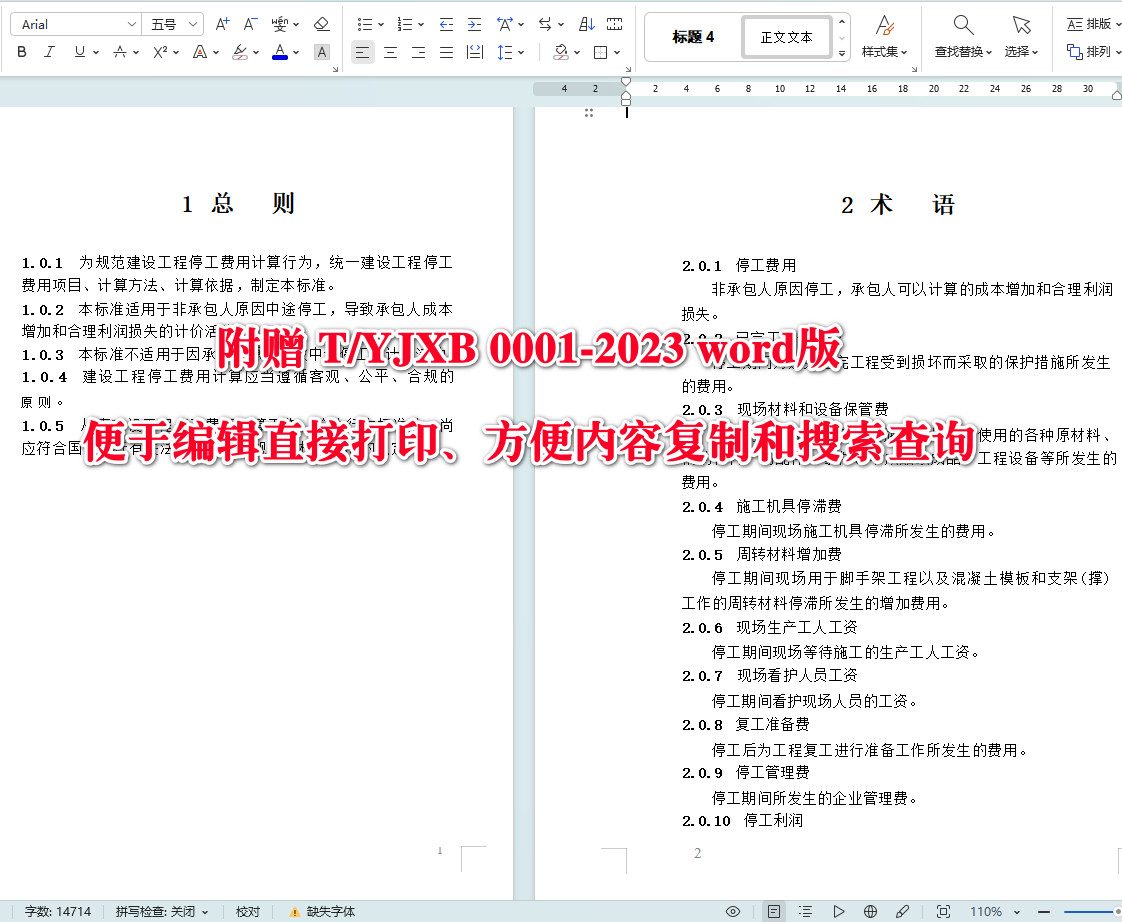Screen dimensions: 1122x922
Task: Open the 排列 arrange menu
Action: tap(1094, 52)
